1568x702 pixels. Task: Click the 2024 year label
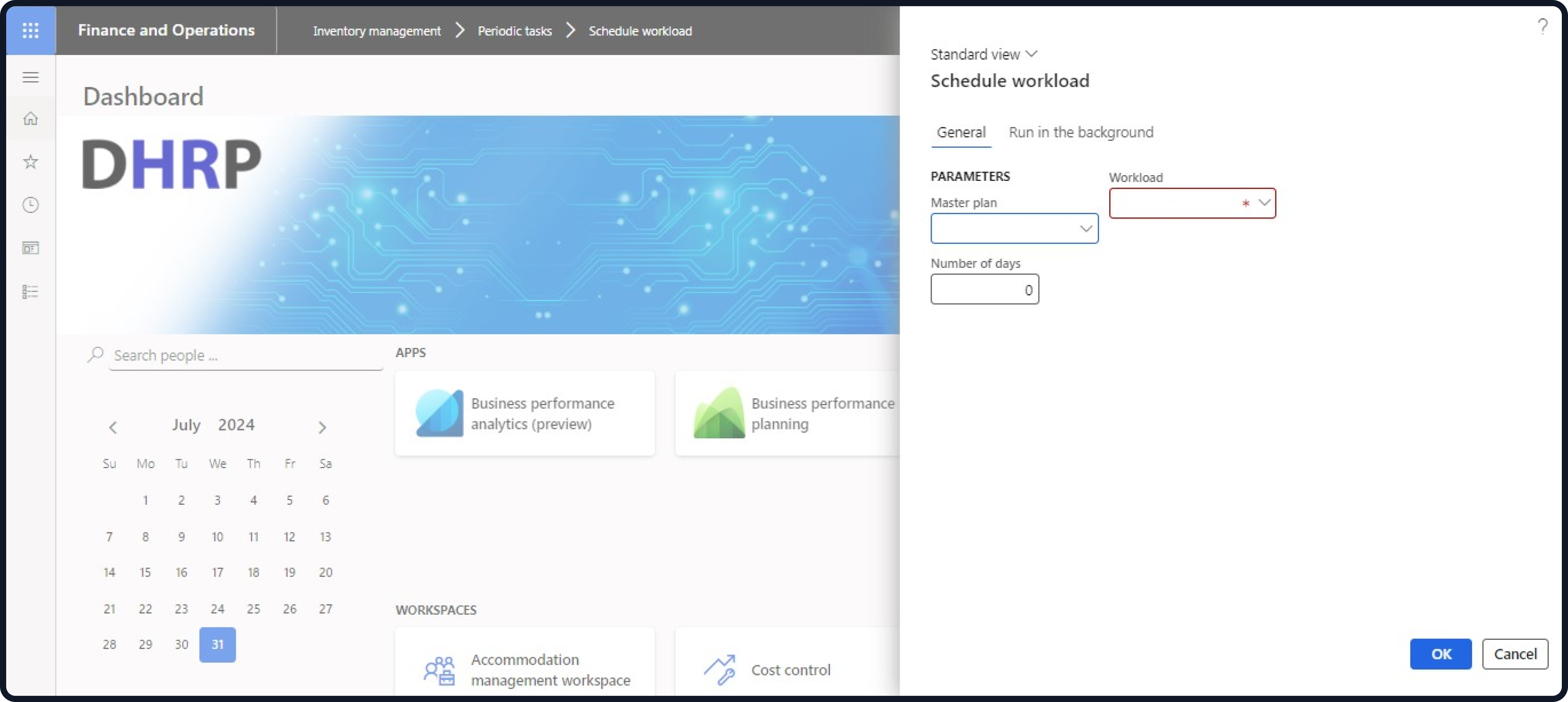(236, 424)
